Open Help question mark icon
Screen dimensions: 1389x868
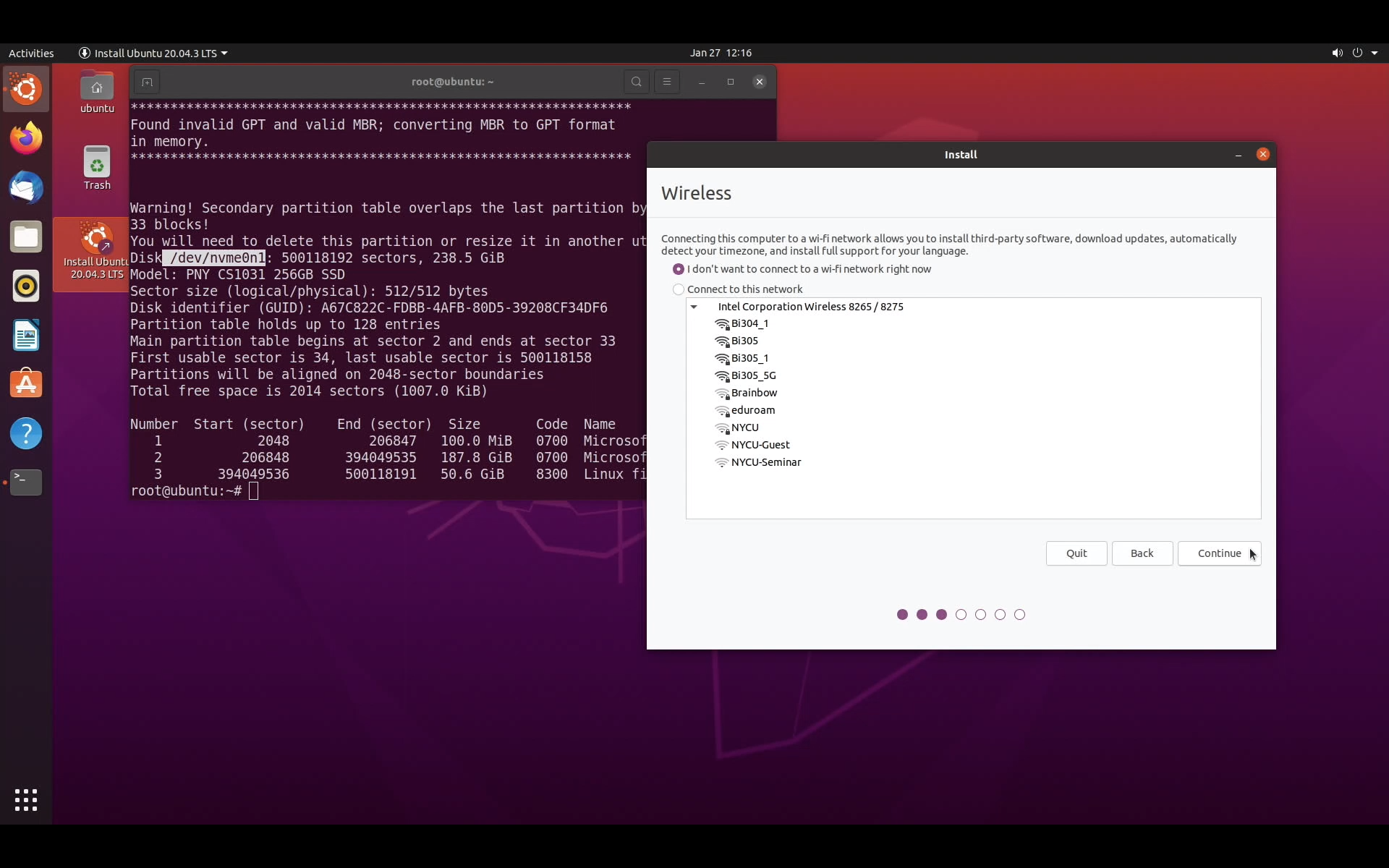pos(26,433)
